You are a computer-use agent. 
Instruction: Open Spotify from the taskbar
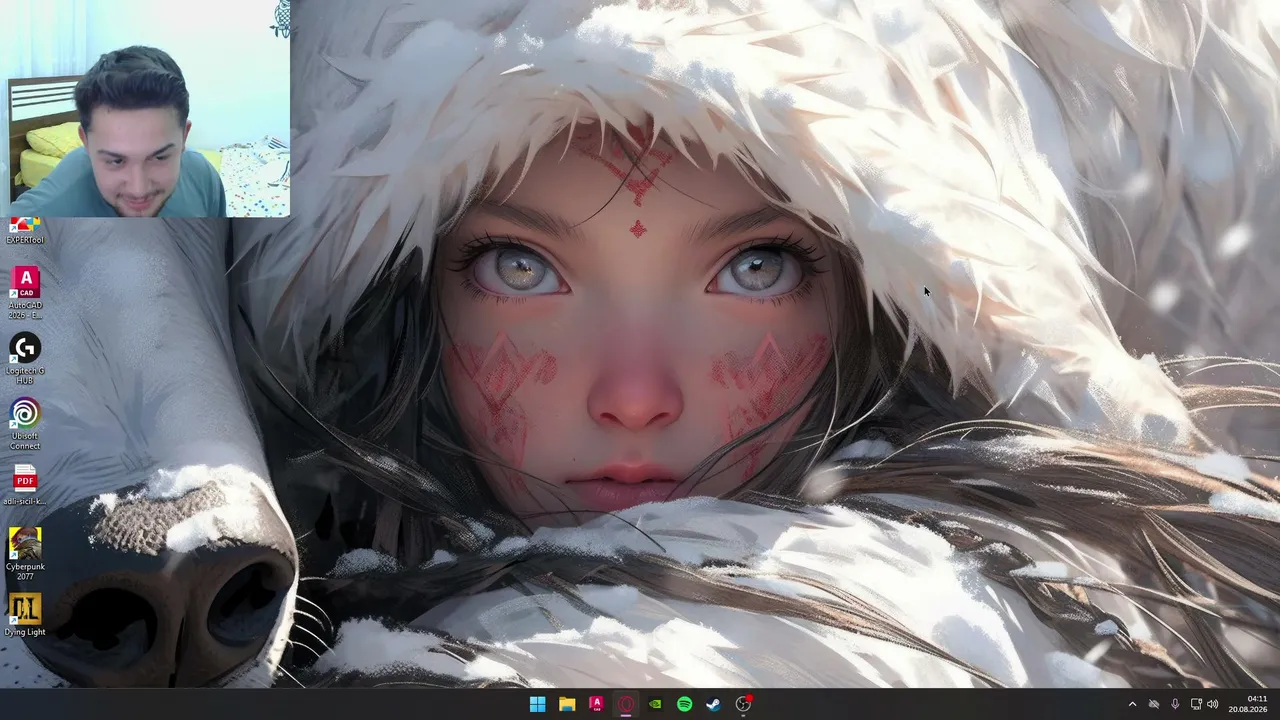click(684, 704)
